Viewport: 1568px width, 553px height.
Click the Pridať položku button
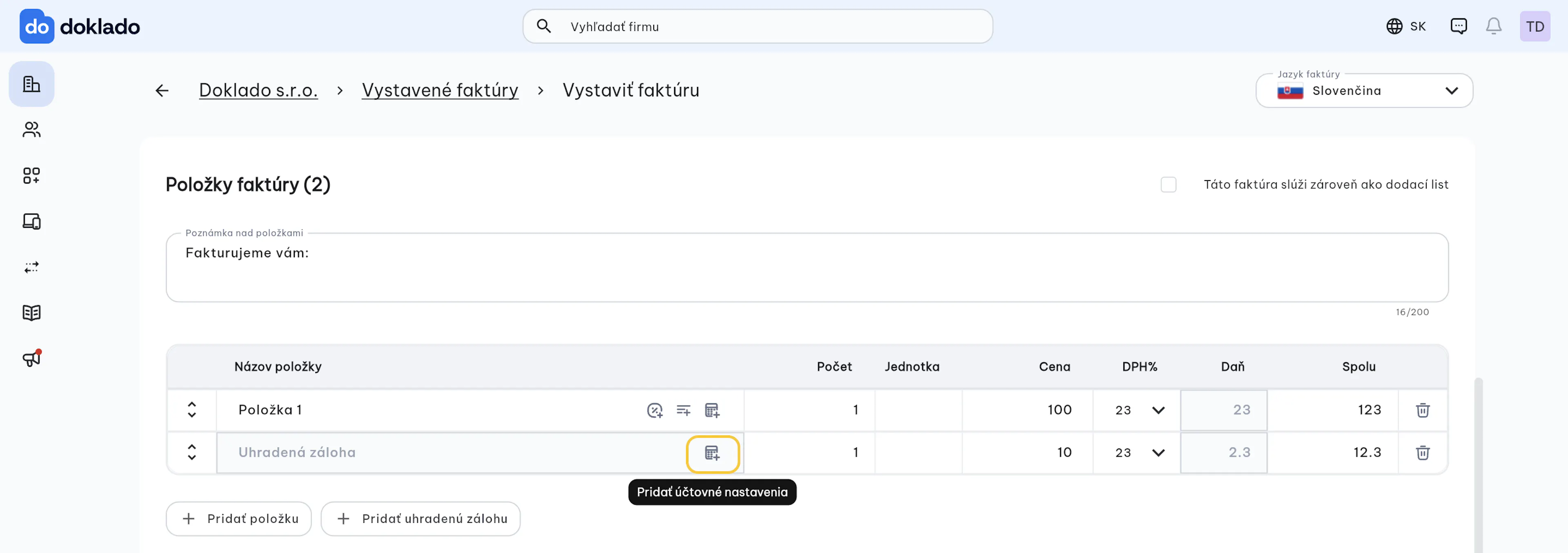[x=238, y=519]
